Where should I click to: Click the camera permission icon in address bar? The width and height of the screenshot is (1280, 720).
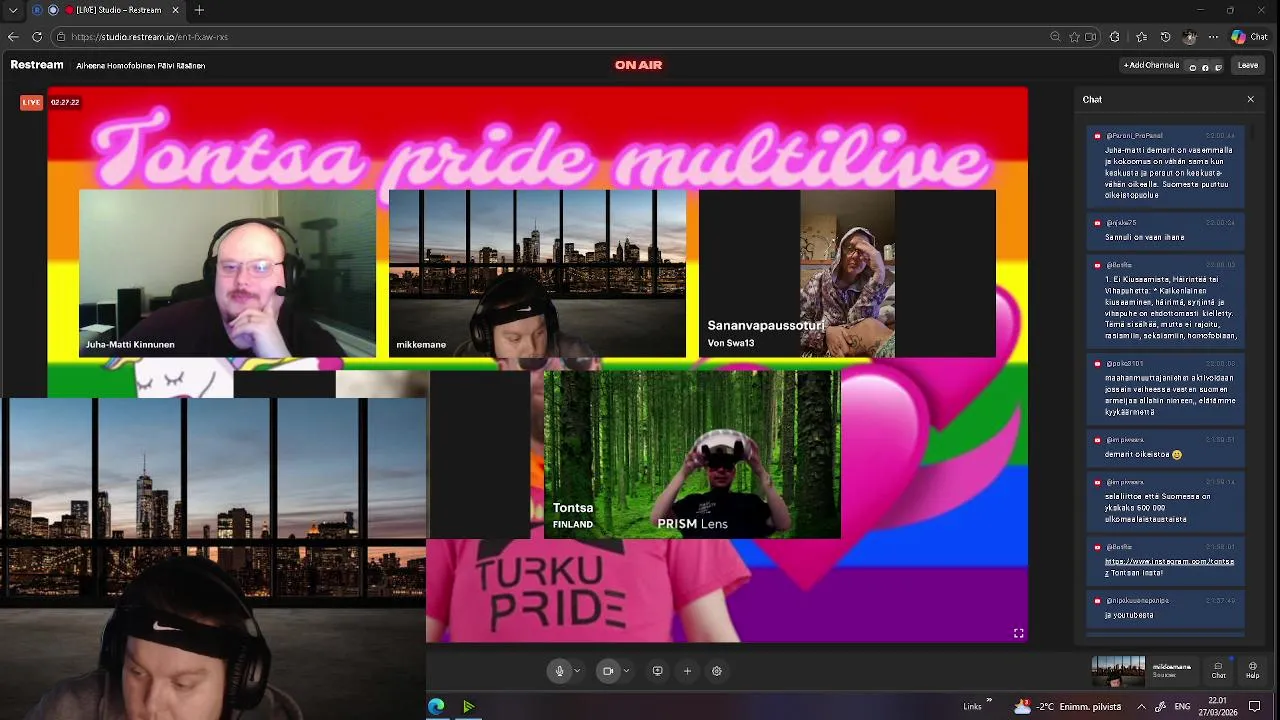(x=1091, y=37)
